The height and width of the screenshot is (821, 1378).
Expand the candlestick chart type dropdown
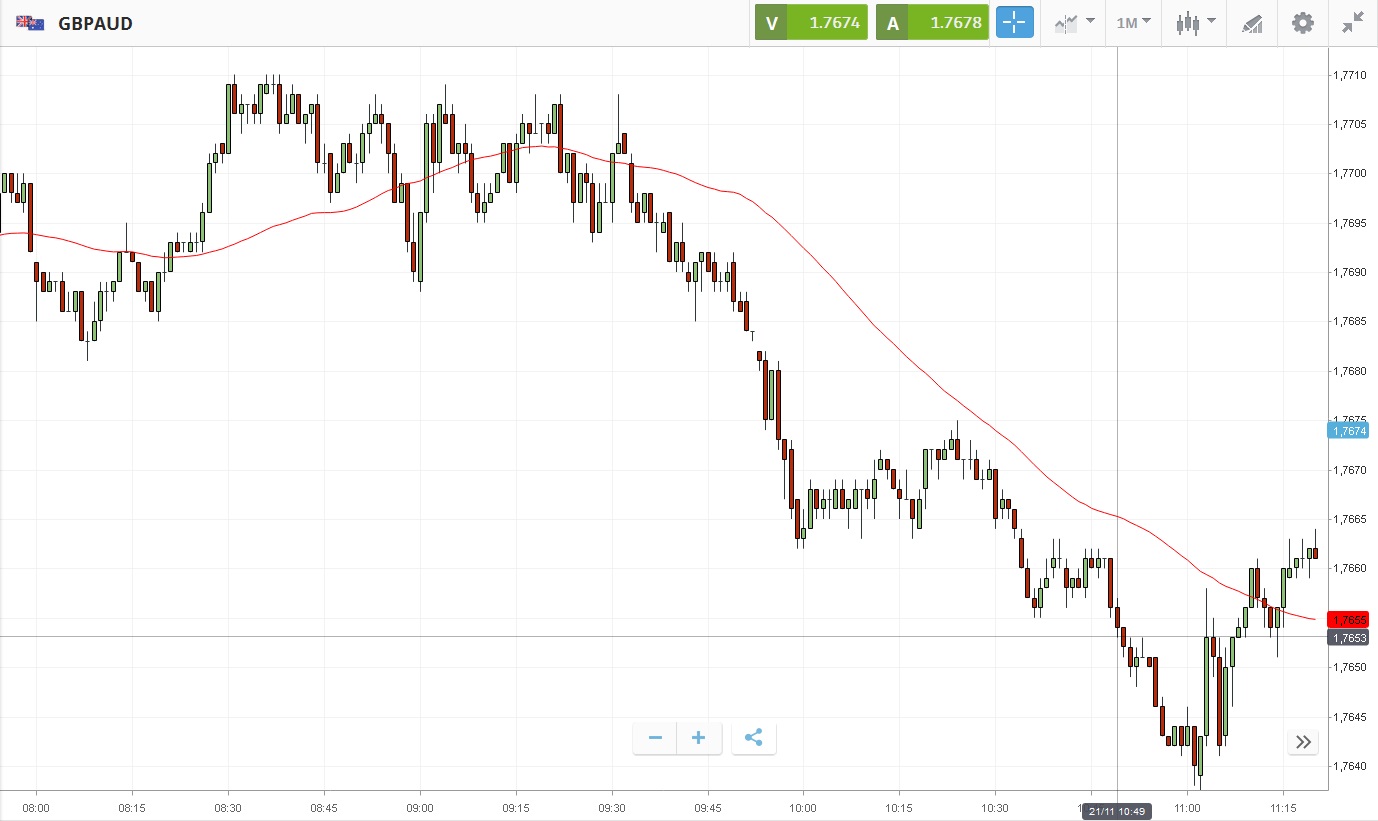pos(1195,22)
